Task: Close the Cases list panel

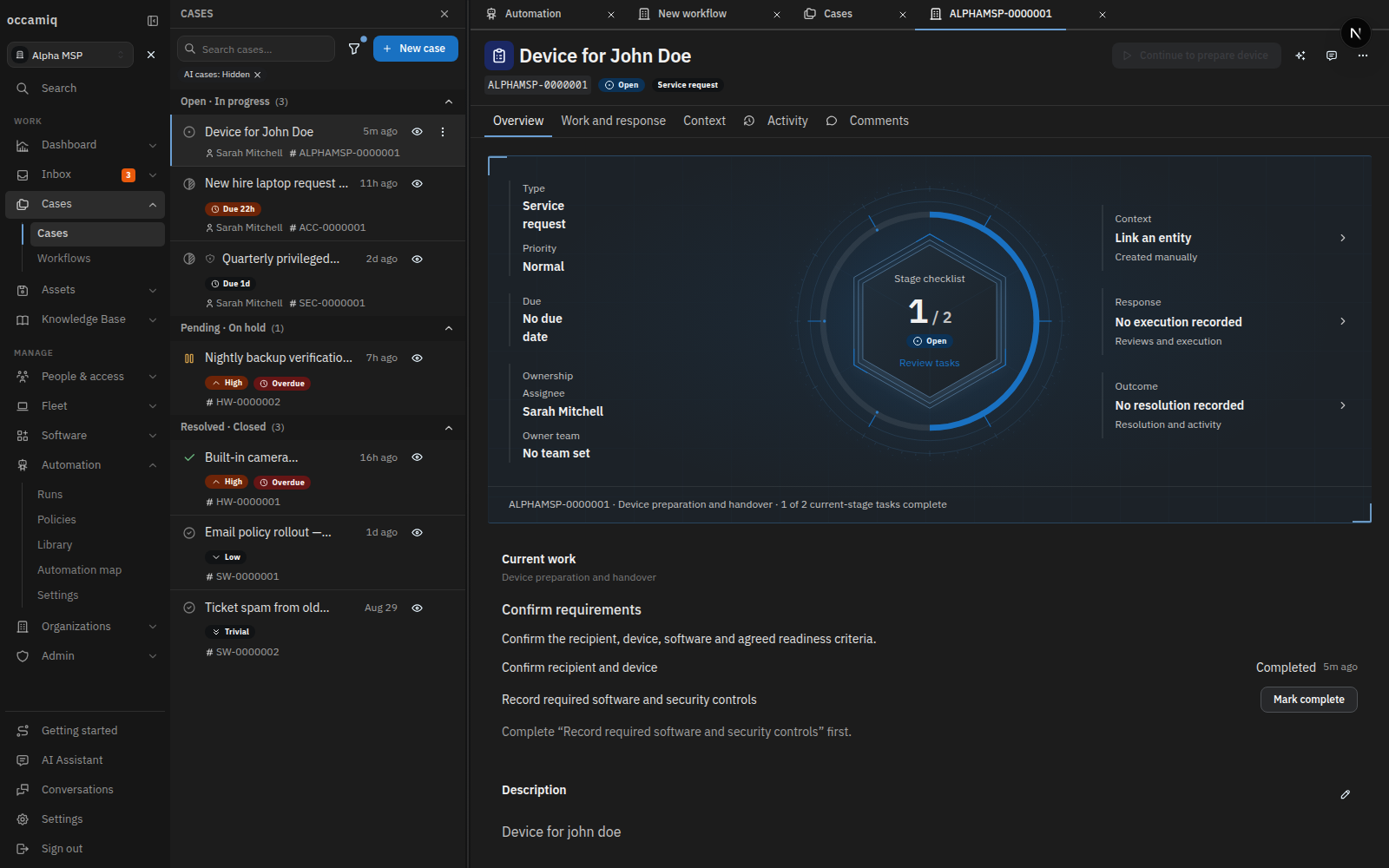Action: tap(444, 14)
